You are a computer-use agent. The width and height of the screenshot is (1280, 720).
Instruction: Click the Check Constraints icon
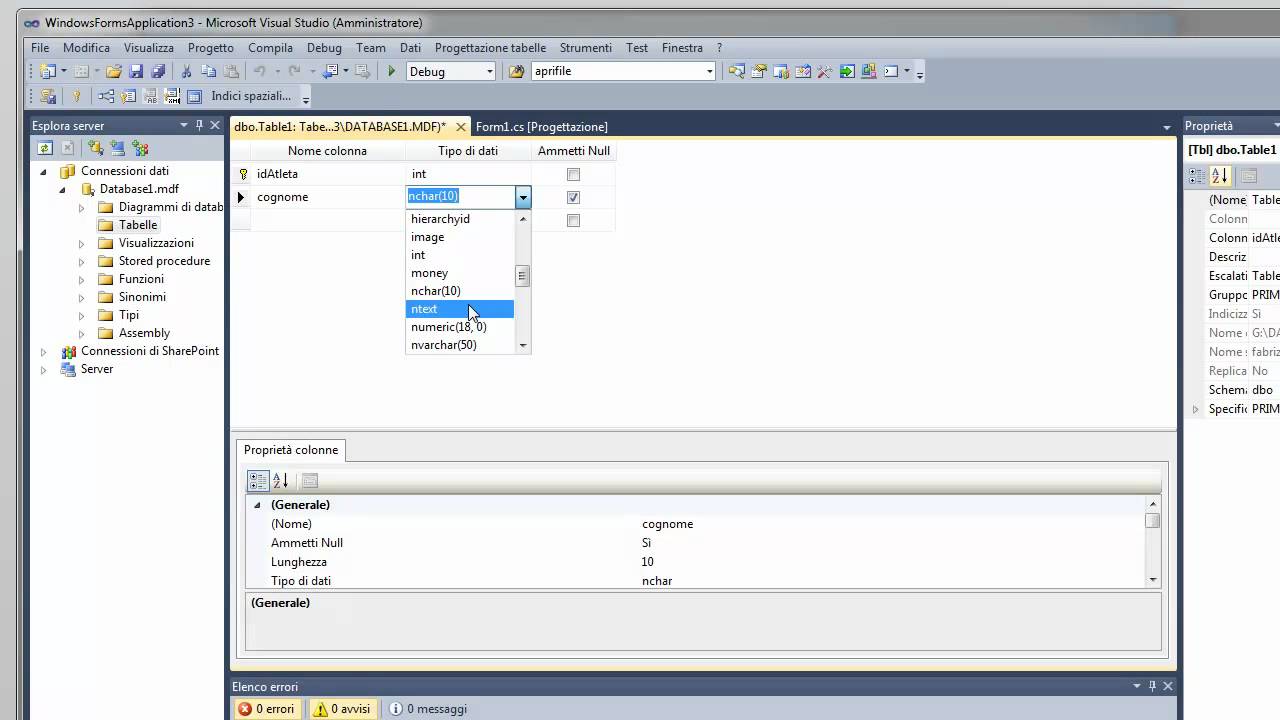point(194,96)
